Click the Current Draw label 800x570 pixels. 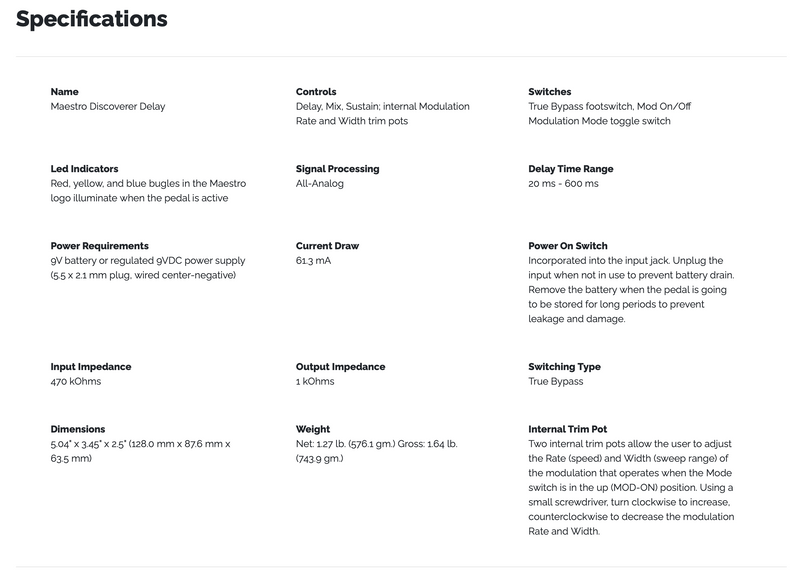pyautogui.click(x=327, y=246)
